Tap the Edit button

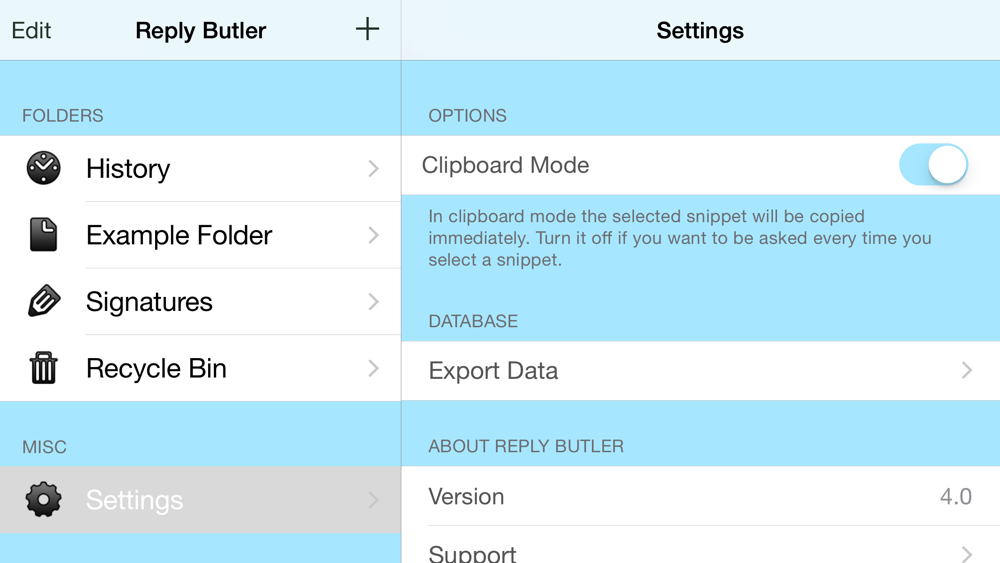click(31, 30)
